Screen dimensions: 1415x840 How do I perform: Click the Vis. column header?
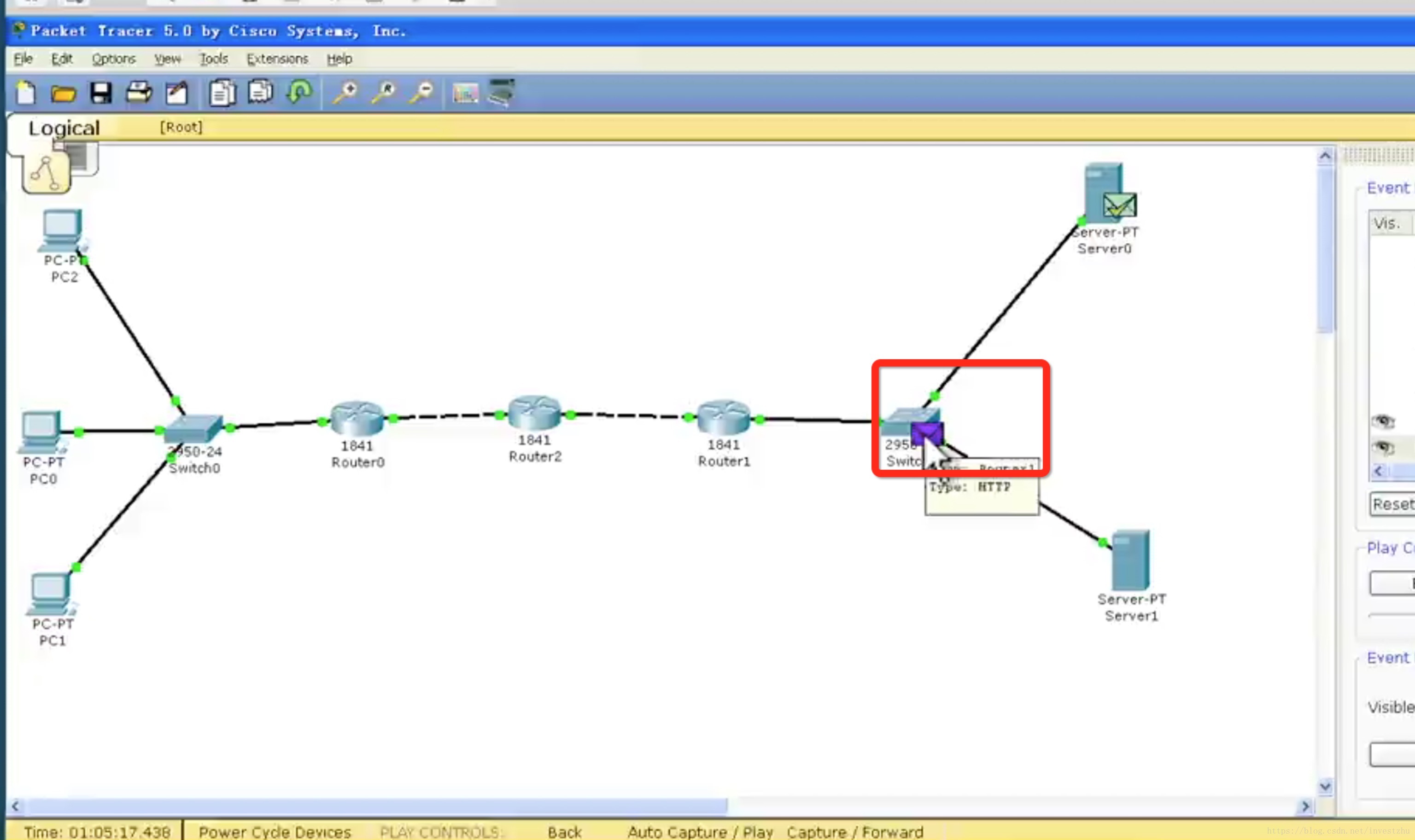1390,223
